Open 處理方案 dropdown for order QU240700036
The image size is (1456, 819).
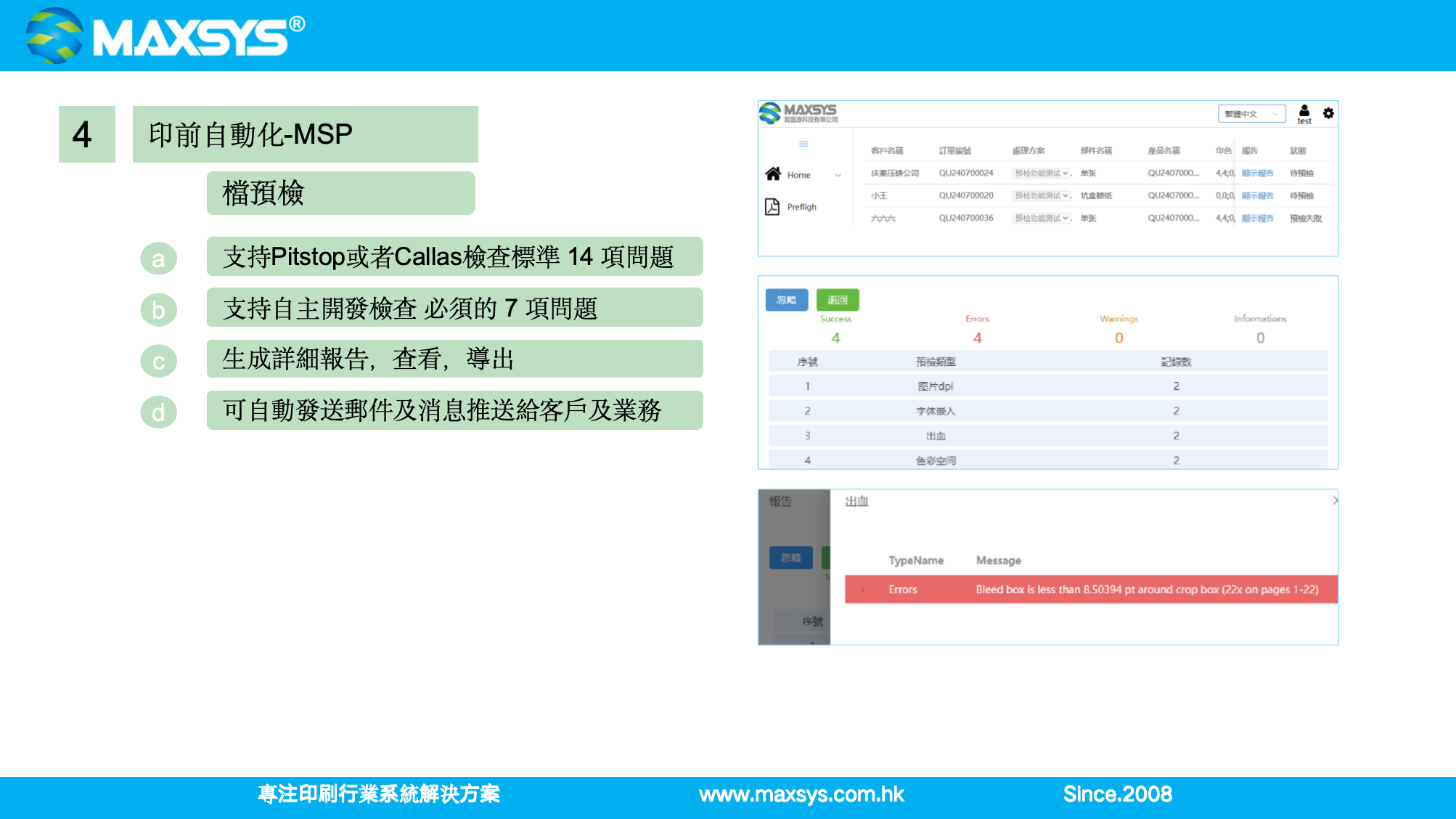tap(1042, 219)
